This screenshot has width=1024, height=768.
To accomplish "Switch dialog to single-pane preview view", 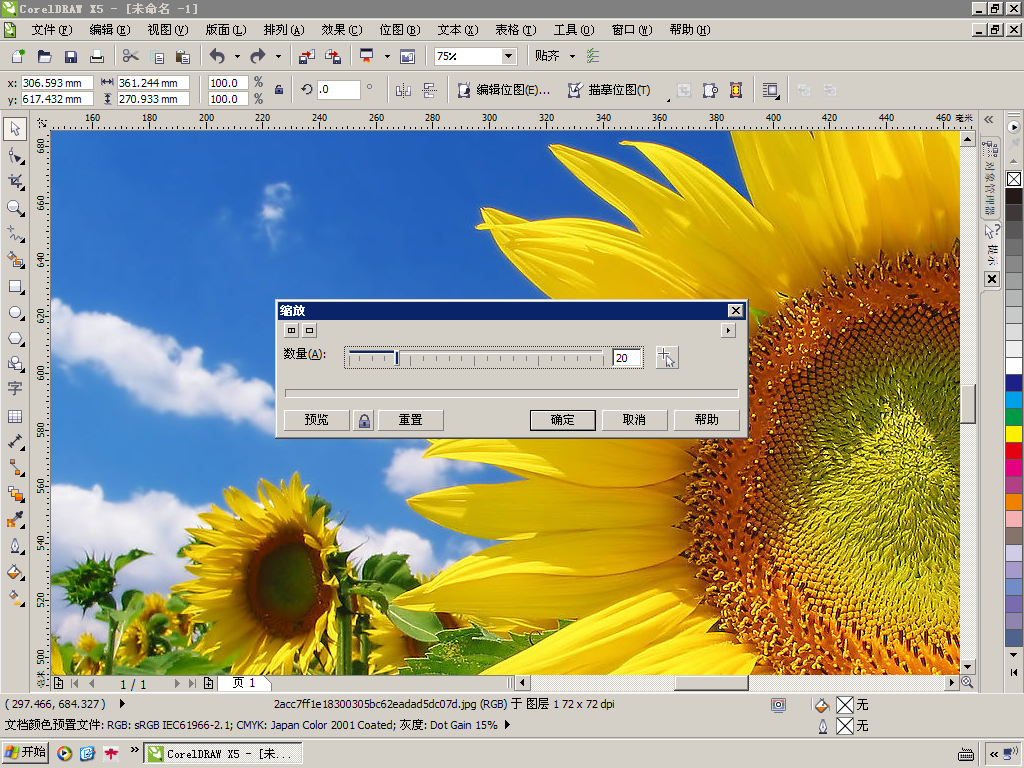I will click(x=310, y=330).
